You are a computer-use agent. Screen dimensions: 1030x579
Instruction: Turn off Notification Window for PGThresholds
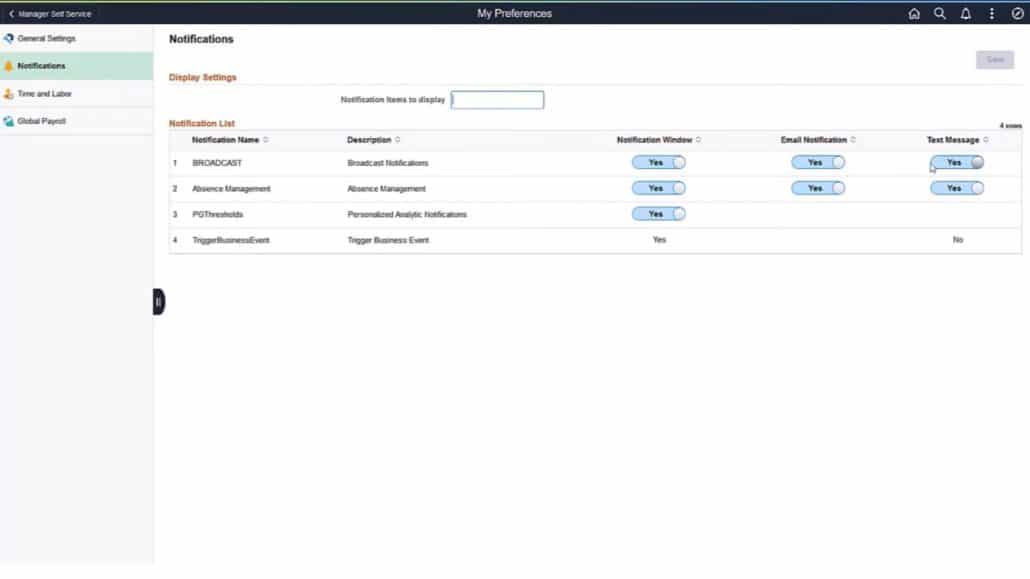click(x=657, y=213)
